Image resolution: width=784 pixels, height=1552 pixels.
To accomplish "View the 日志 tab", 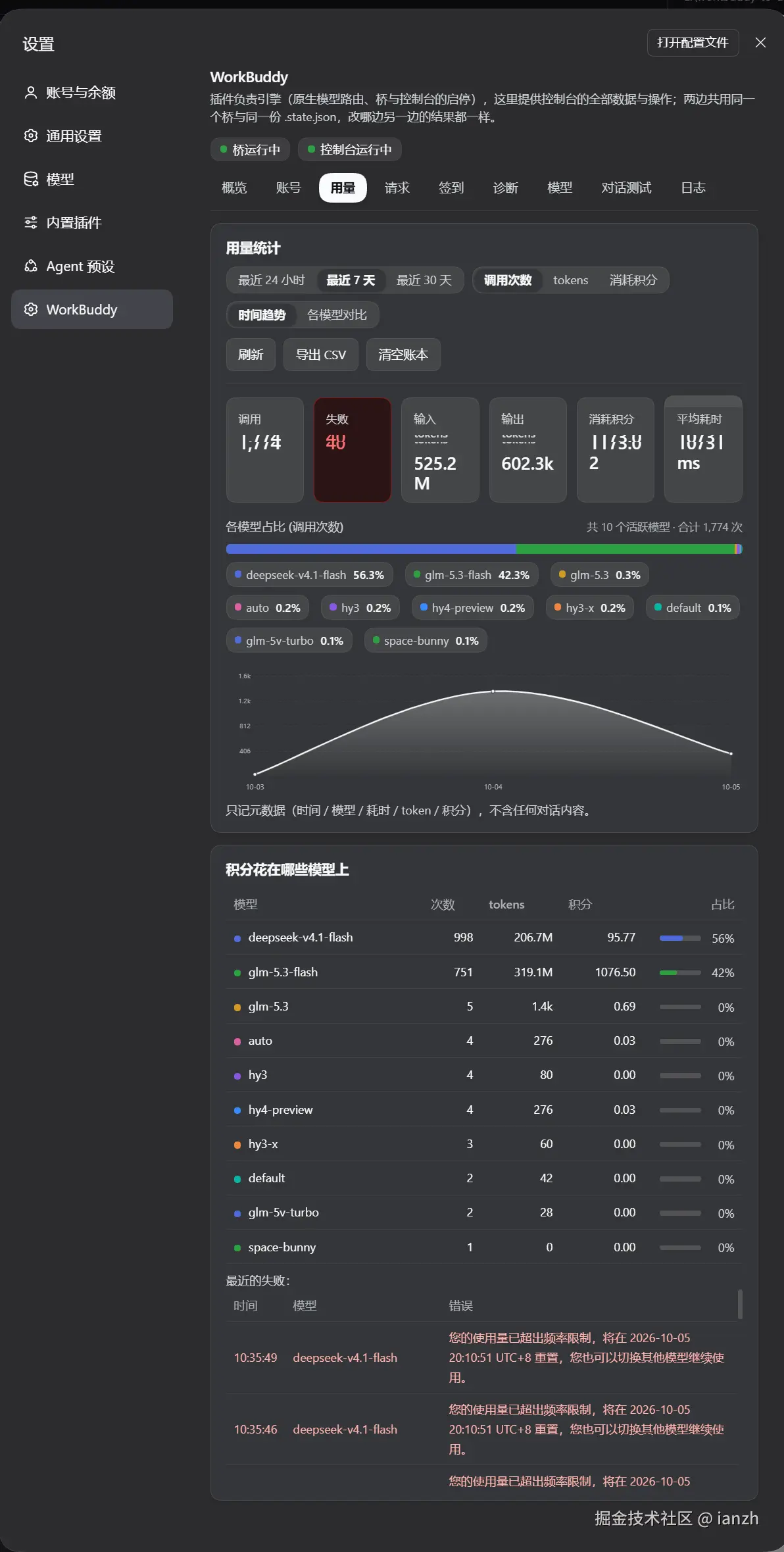I will (x=693, y=188).
